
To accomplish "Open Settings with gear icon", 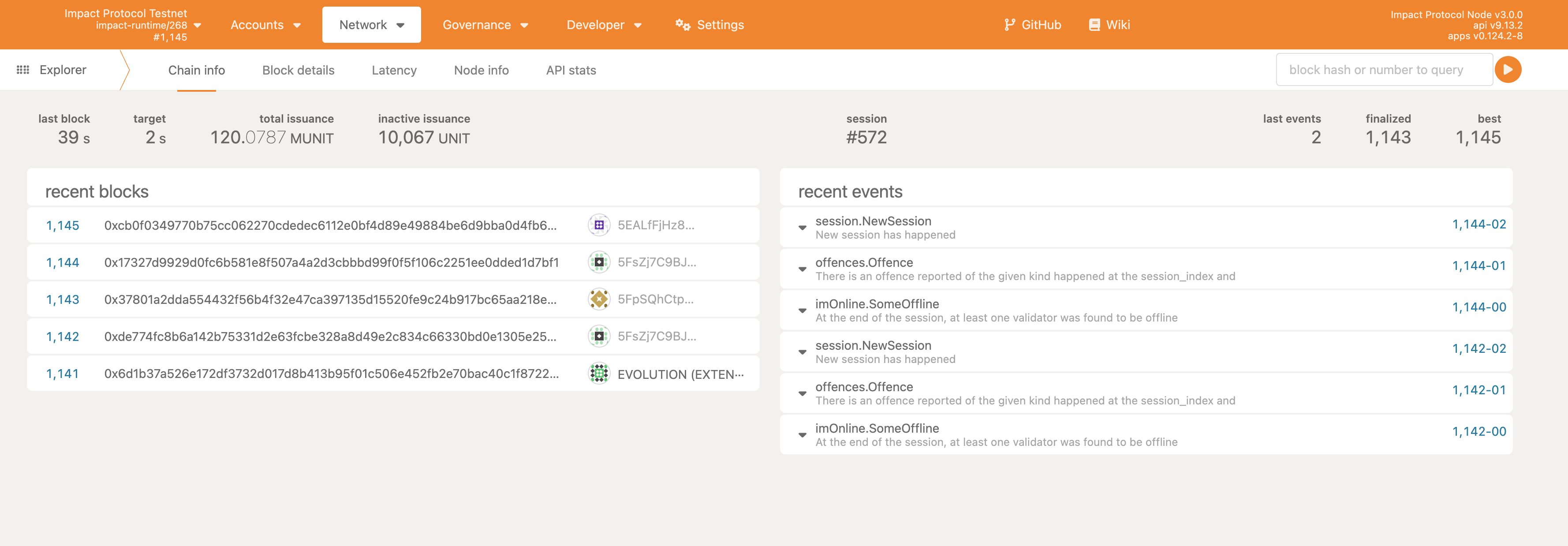I will pyautogui.click(x=710, y=25).
